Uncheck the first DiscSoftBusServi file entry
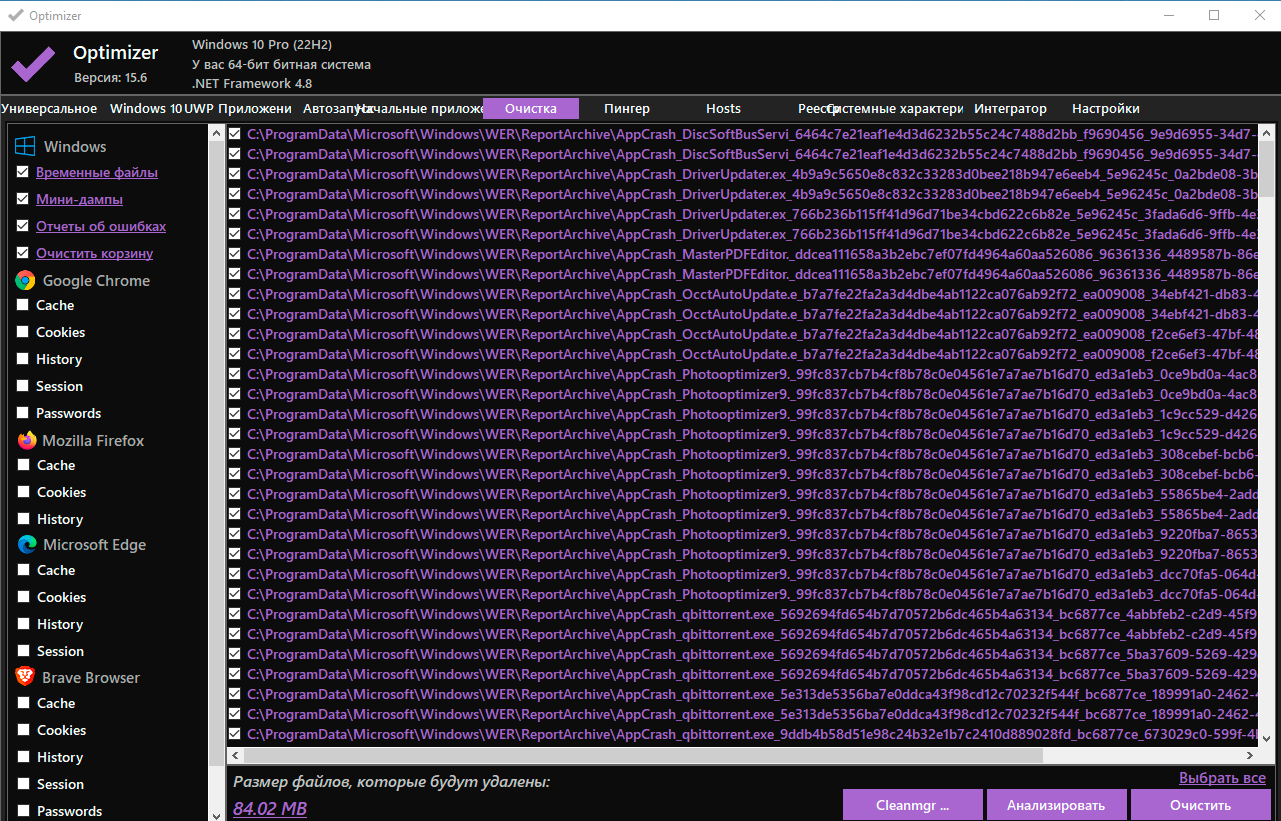 [x=234, y=134]
